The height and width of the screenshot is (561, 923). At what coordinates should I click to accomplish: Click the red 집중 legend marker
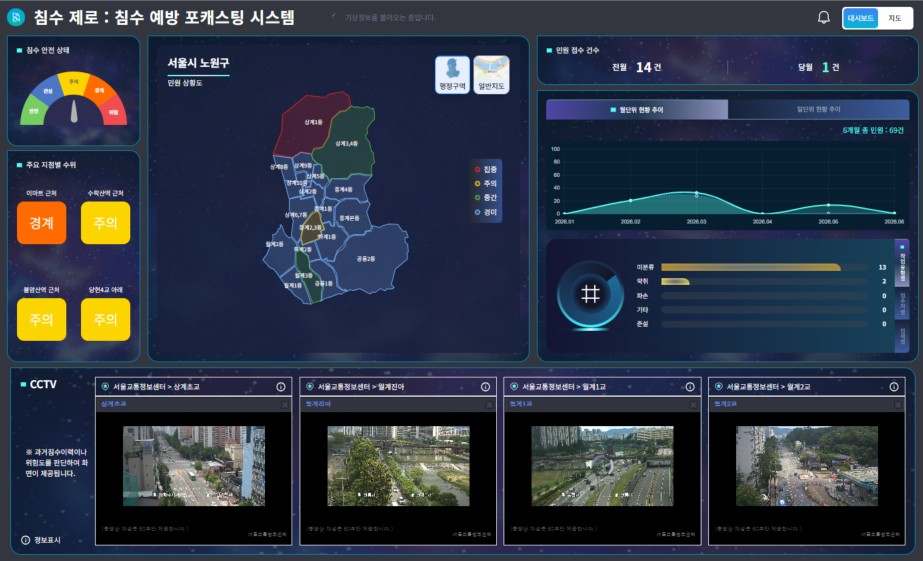(x=477, y=170)
